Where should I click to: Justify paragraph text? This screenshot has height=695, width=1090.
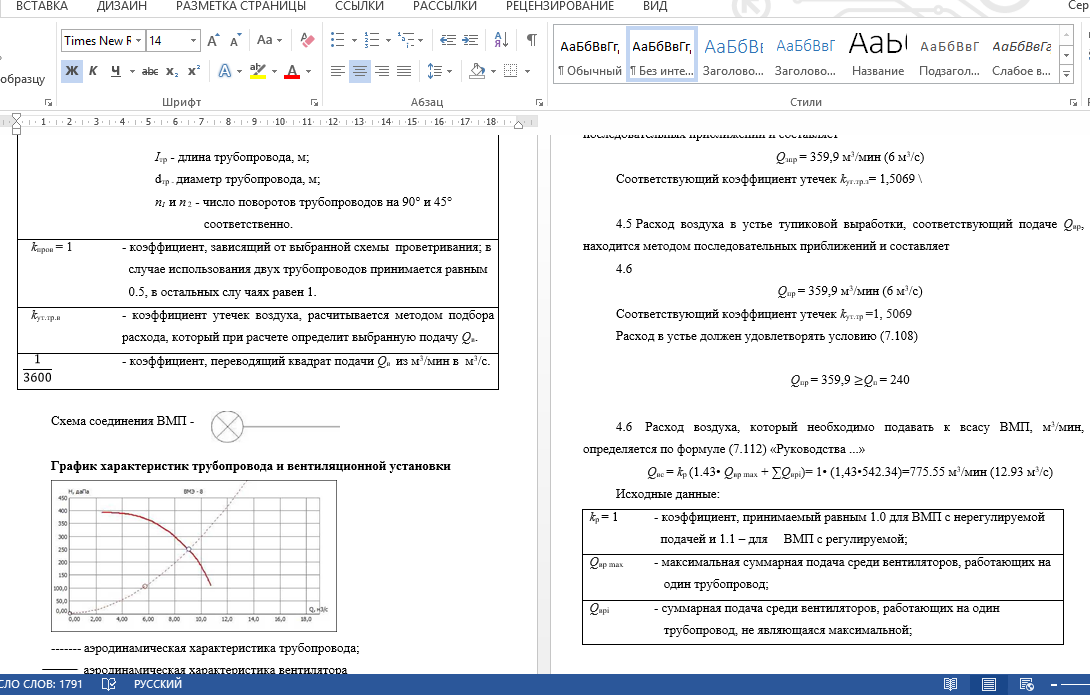point(404,71)
